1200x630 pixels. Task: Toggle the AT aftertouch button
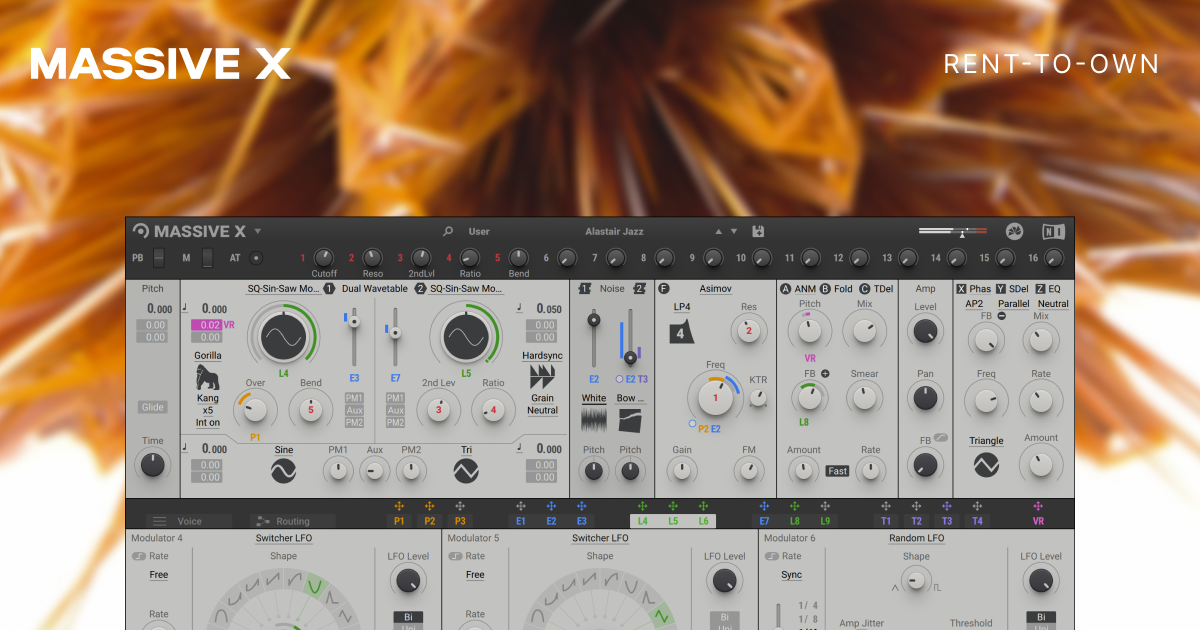(256, 258)
